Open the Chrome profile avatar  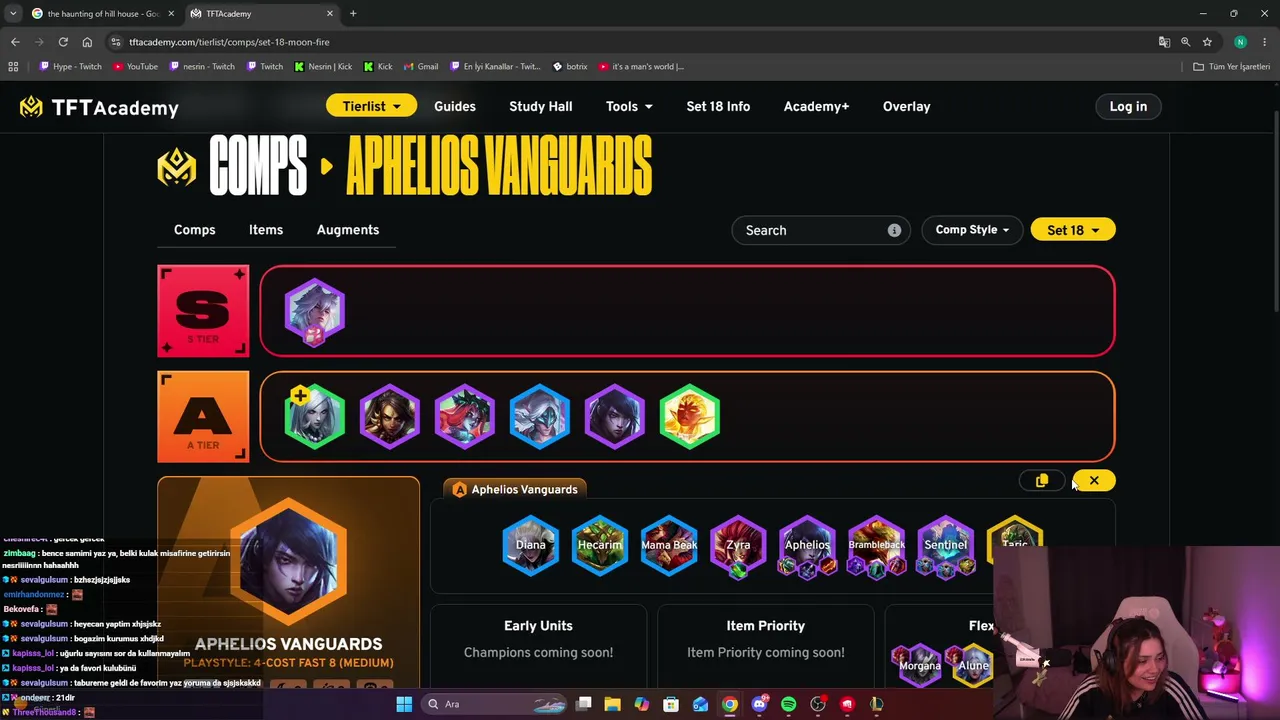pyautogui.click(x=1240, y=42)
